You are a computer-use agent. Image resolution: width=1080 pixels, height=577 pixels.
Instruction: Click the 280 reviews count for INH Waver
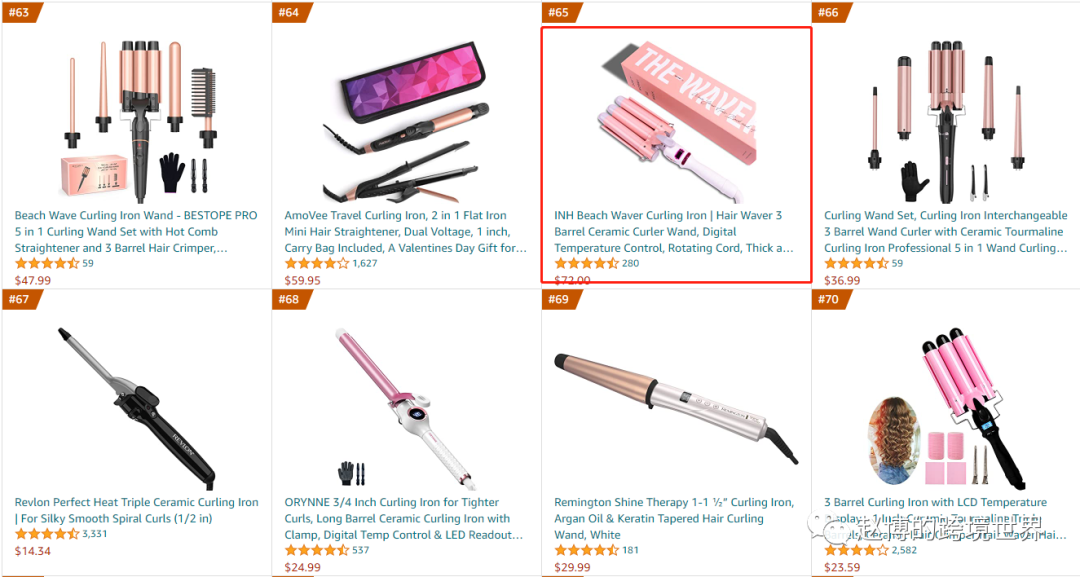click(x=630, y=263)
